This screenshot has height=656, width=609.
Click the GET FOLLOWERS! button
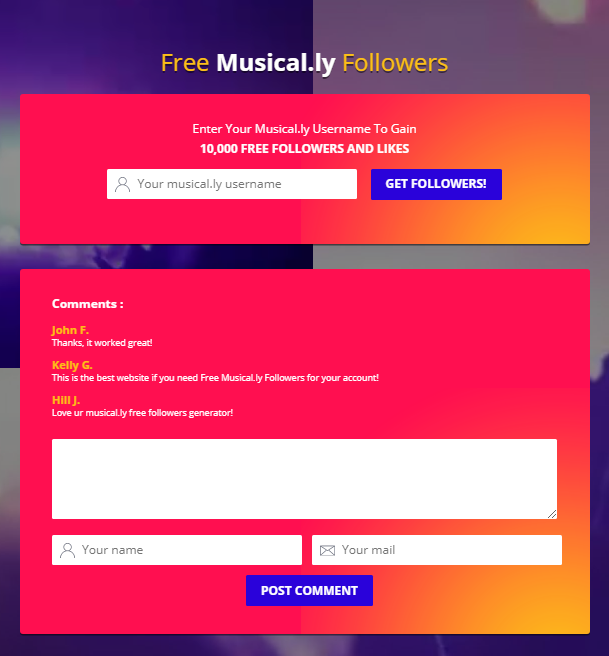436,184
